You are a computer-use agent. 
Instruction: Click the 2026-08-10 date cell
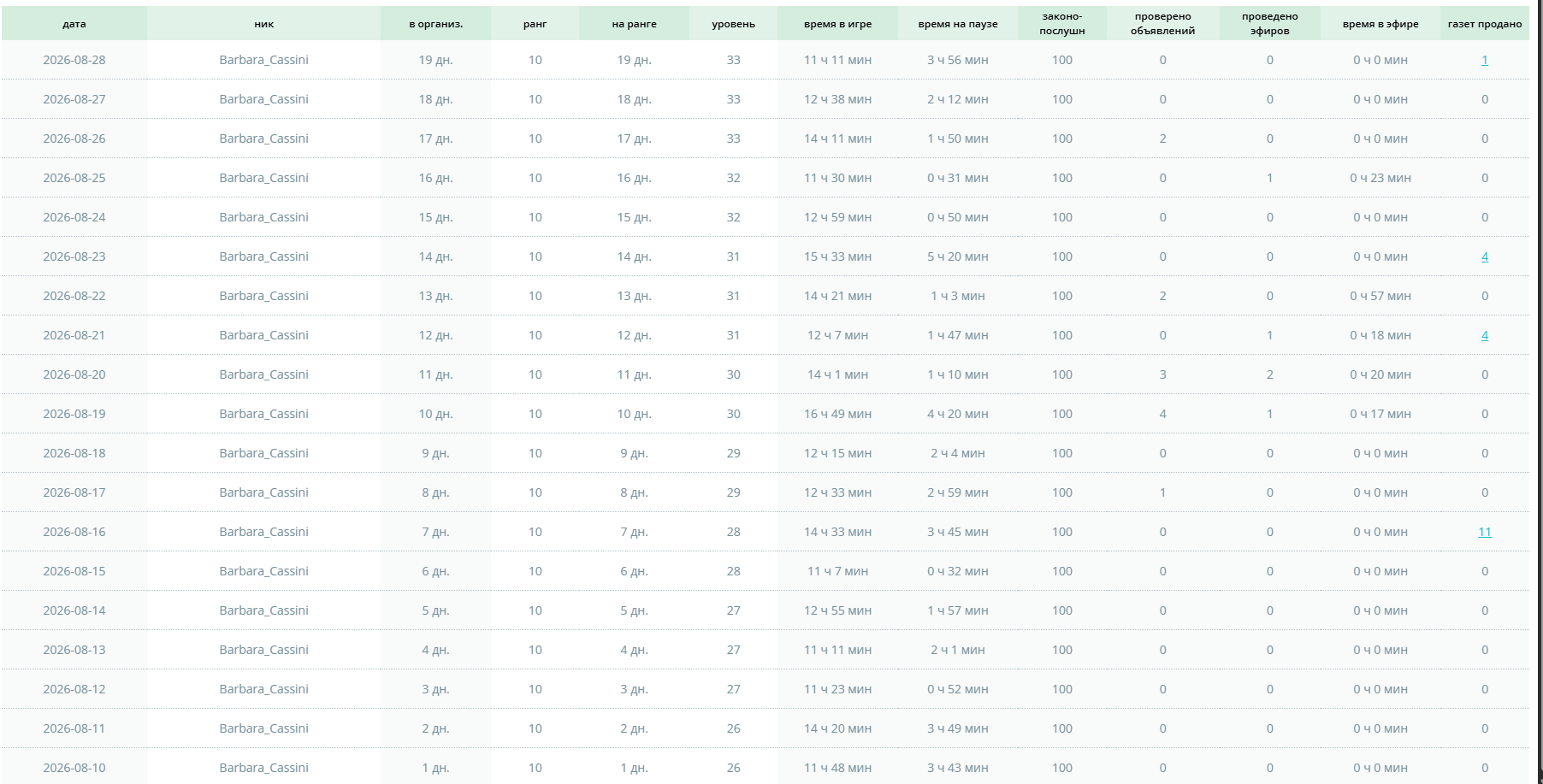pos(74,768)
